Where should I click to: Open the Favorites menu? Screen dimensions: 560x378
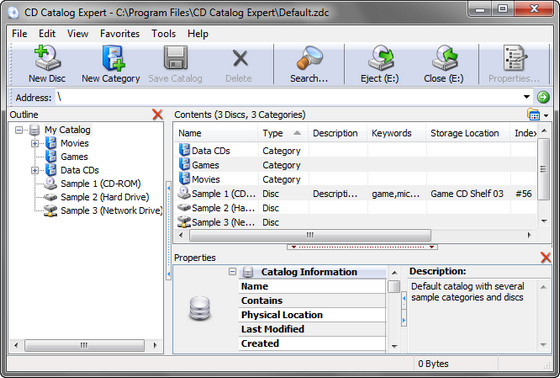click(120, 34)
